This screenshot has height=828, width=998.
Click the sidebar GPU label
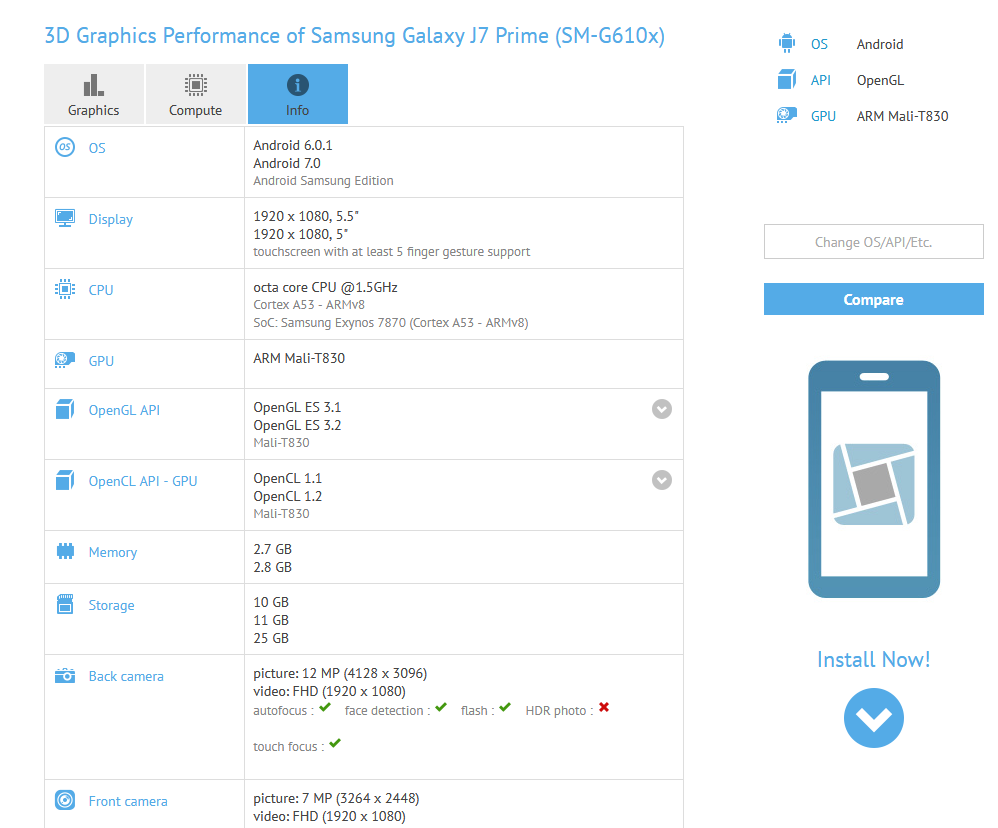pos(823,116)
